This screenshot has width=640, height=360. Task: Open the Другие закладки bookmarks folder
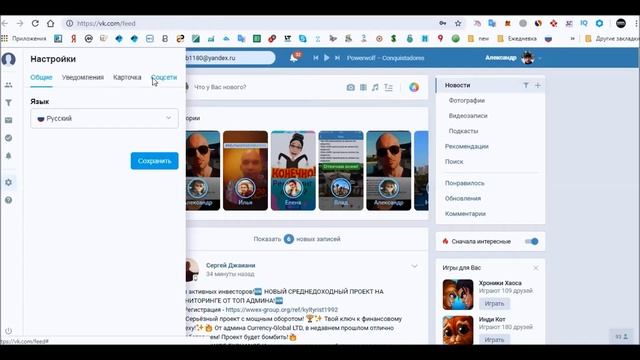(612, 38)
